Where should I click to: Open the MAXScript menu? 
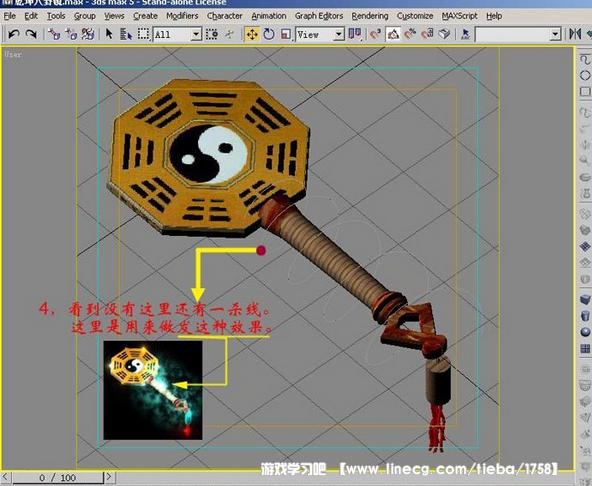[459, 16]
